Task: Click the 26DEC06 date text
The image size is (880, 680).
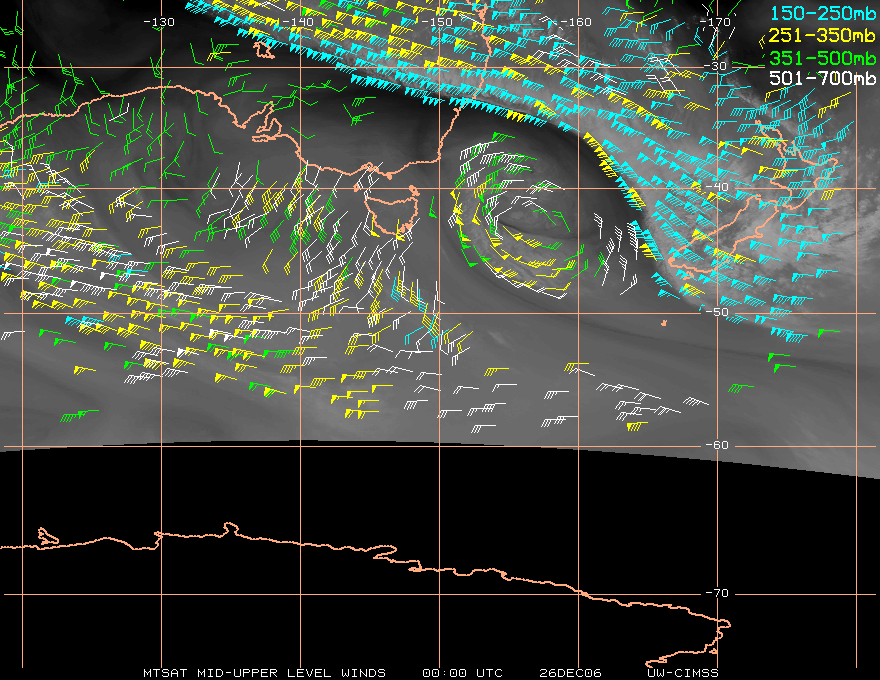Action: tap(570, 673)
